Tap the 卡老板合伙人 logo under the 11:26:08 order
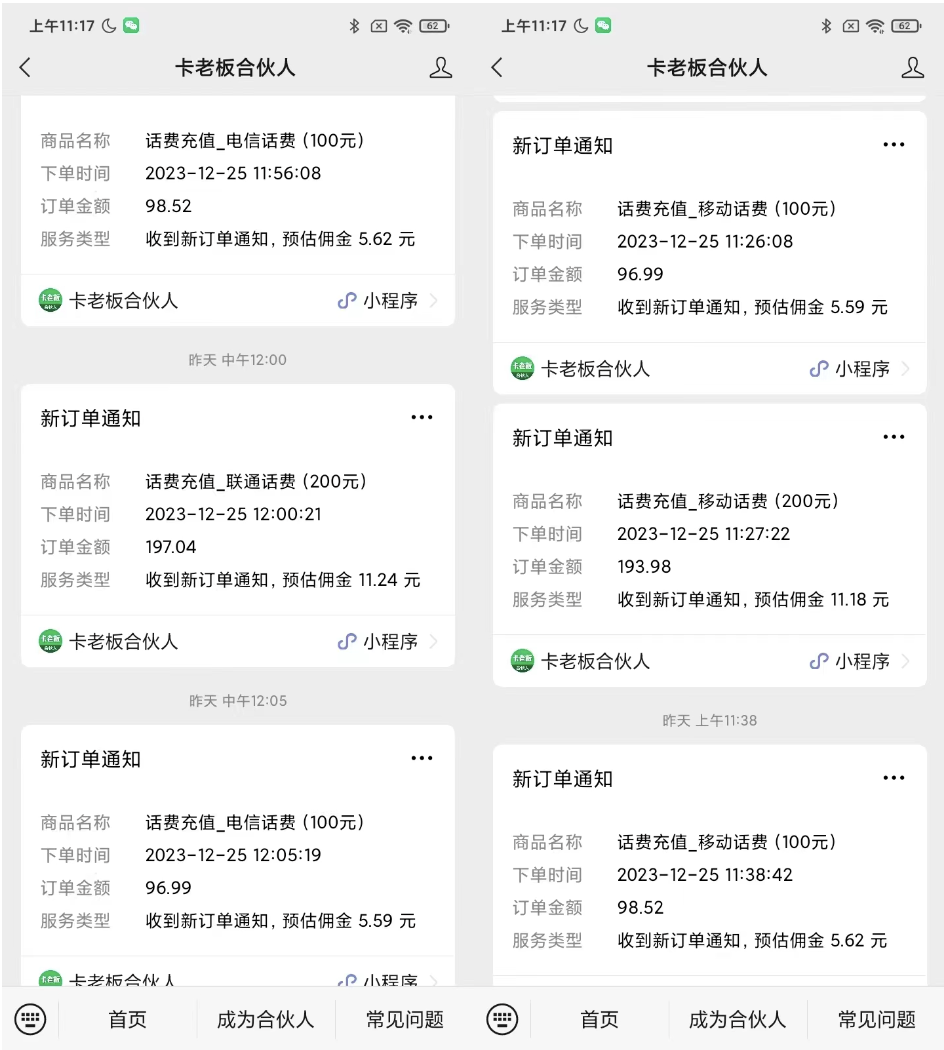 (x=522, y=368)
